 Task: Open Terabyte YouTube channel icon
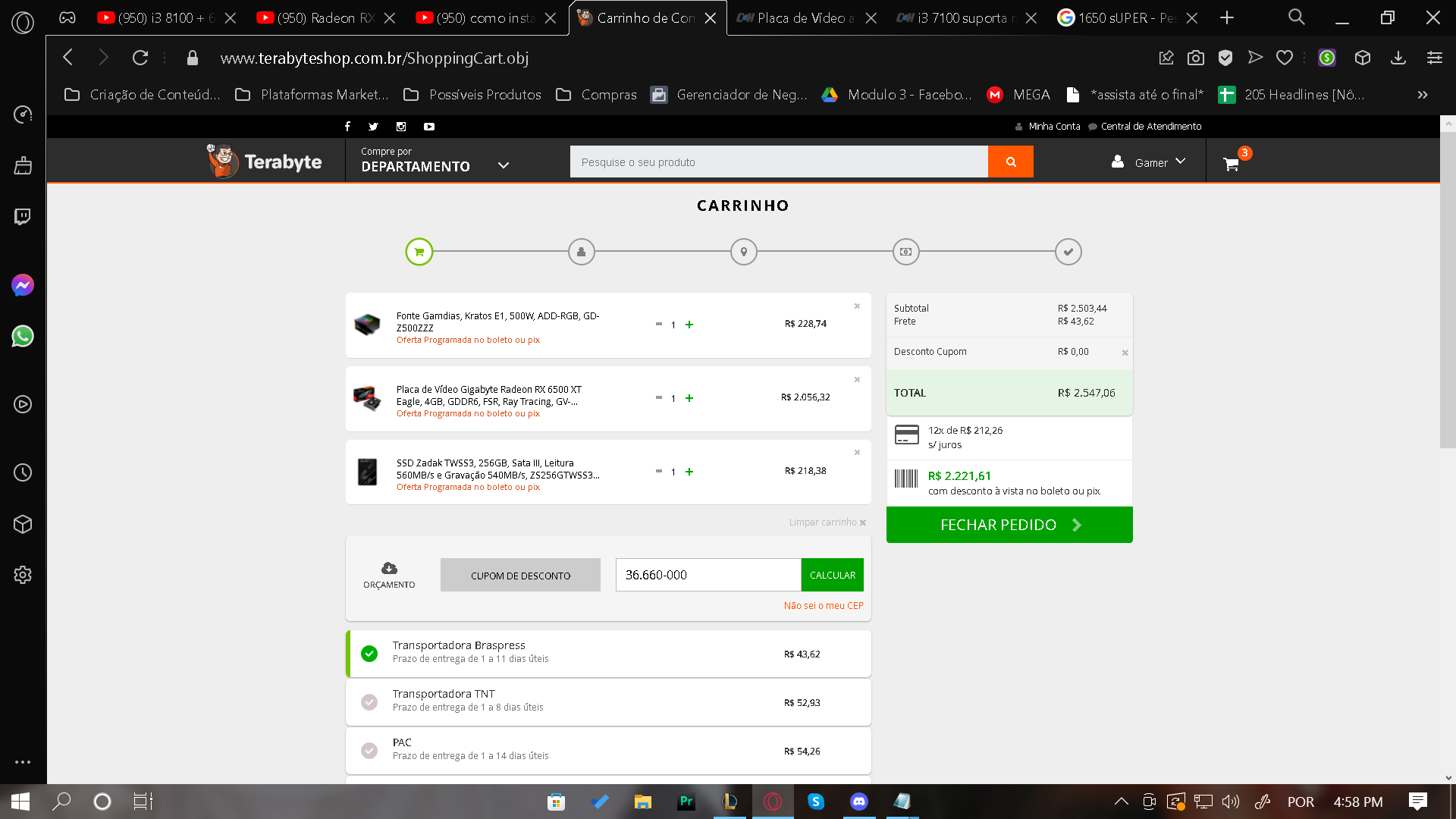[x=429, y=127]
